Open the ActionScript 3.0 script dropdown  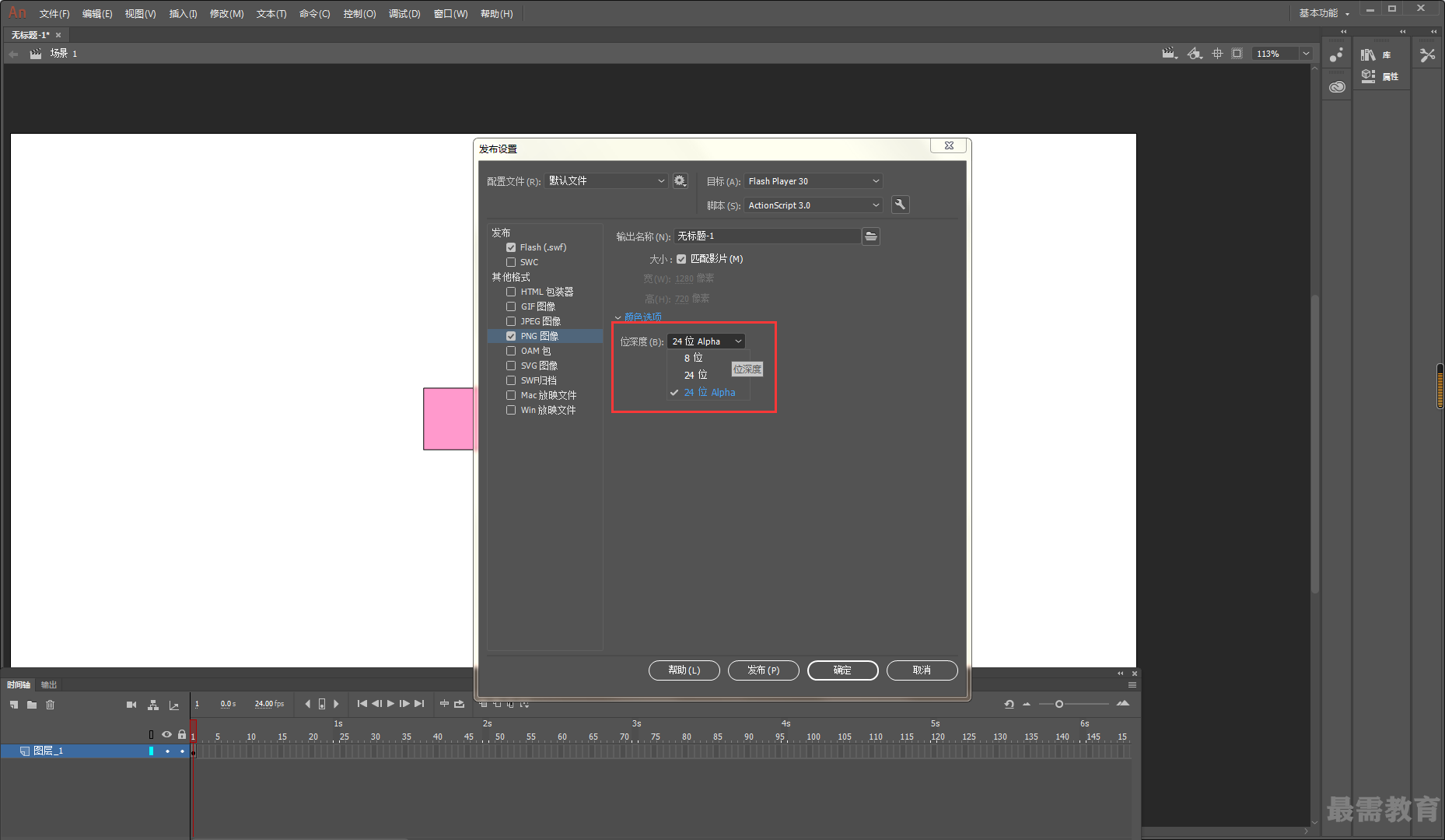click(x=813, y=205)
